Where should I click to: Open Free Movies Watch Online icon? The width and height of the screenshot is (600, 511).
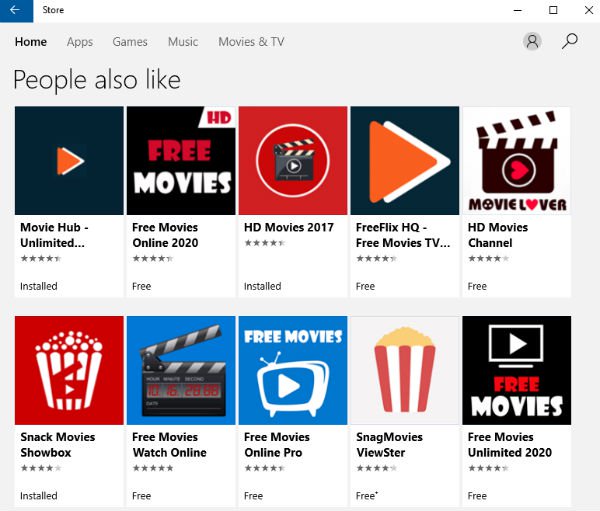181,370
